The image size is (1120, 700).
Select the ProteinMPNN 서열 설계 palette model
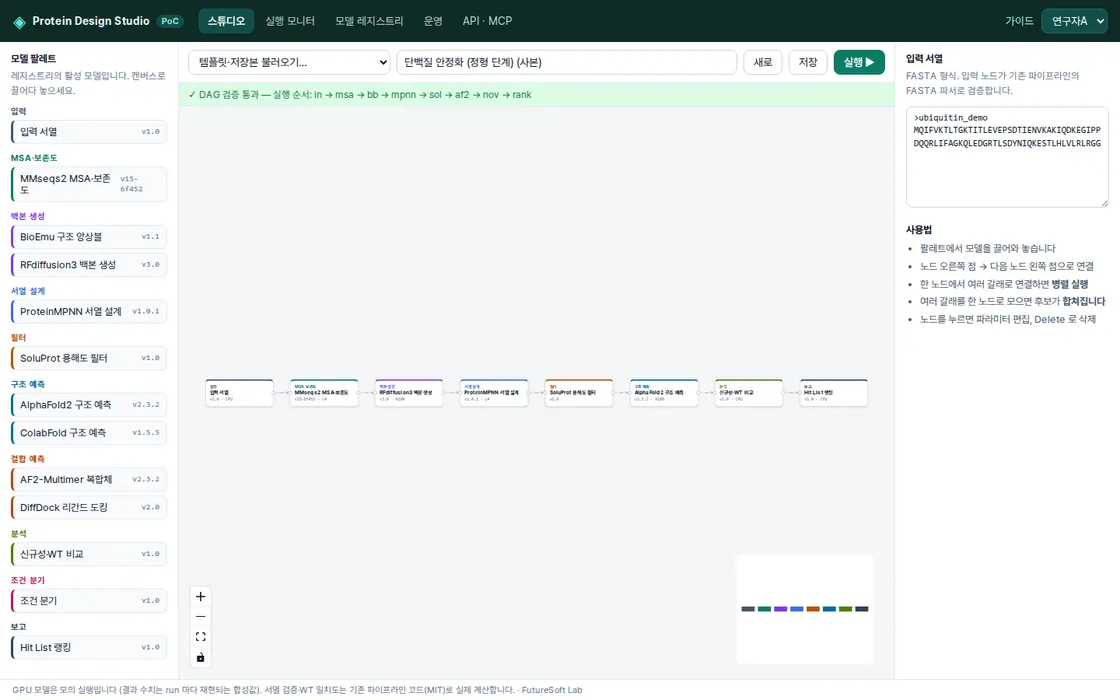click(89, 311)
